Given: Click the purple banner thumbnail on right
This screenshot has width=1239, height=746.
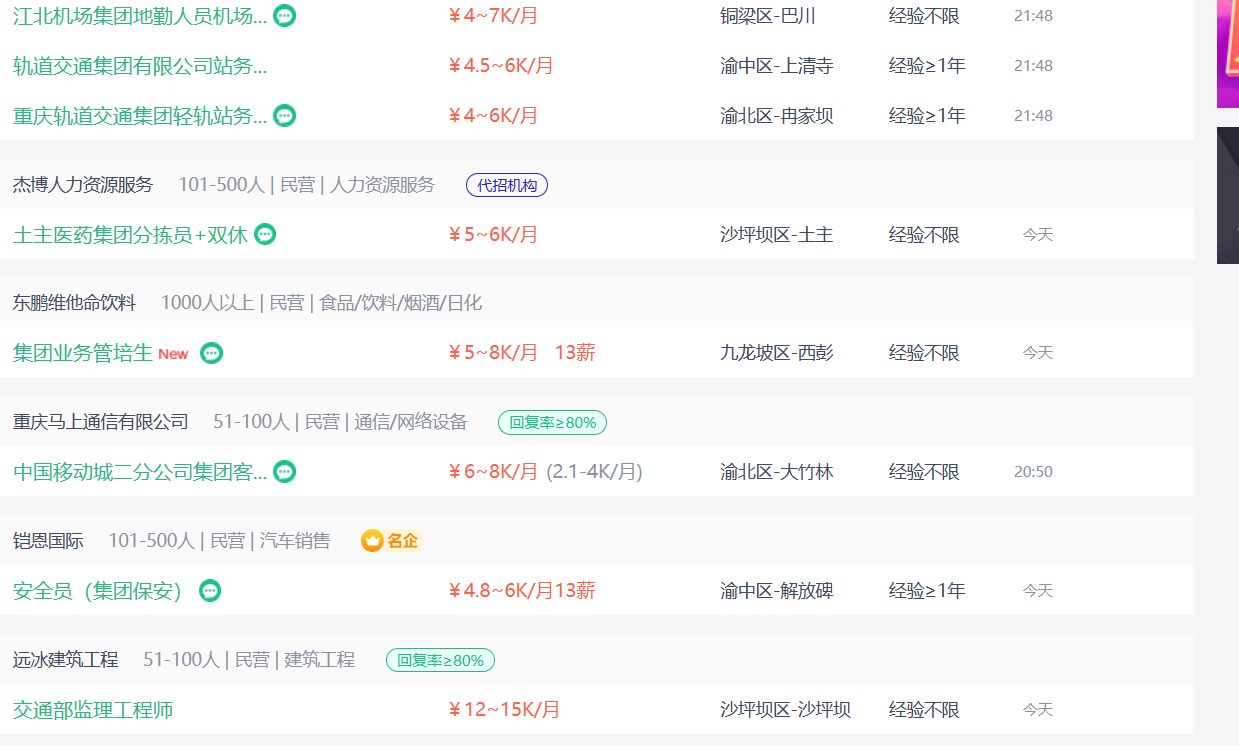Looking at the screenshot, I should tap(1228, 54).
